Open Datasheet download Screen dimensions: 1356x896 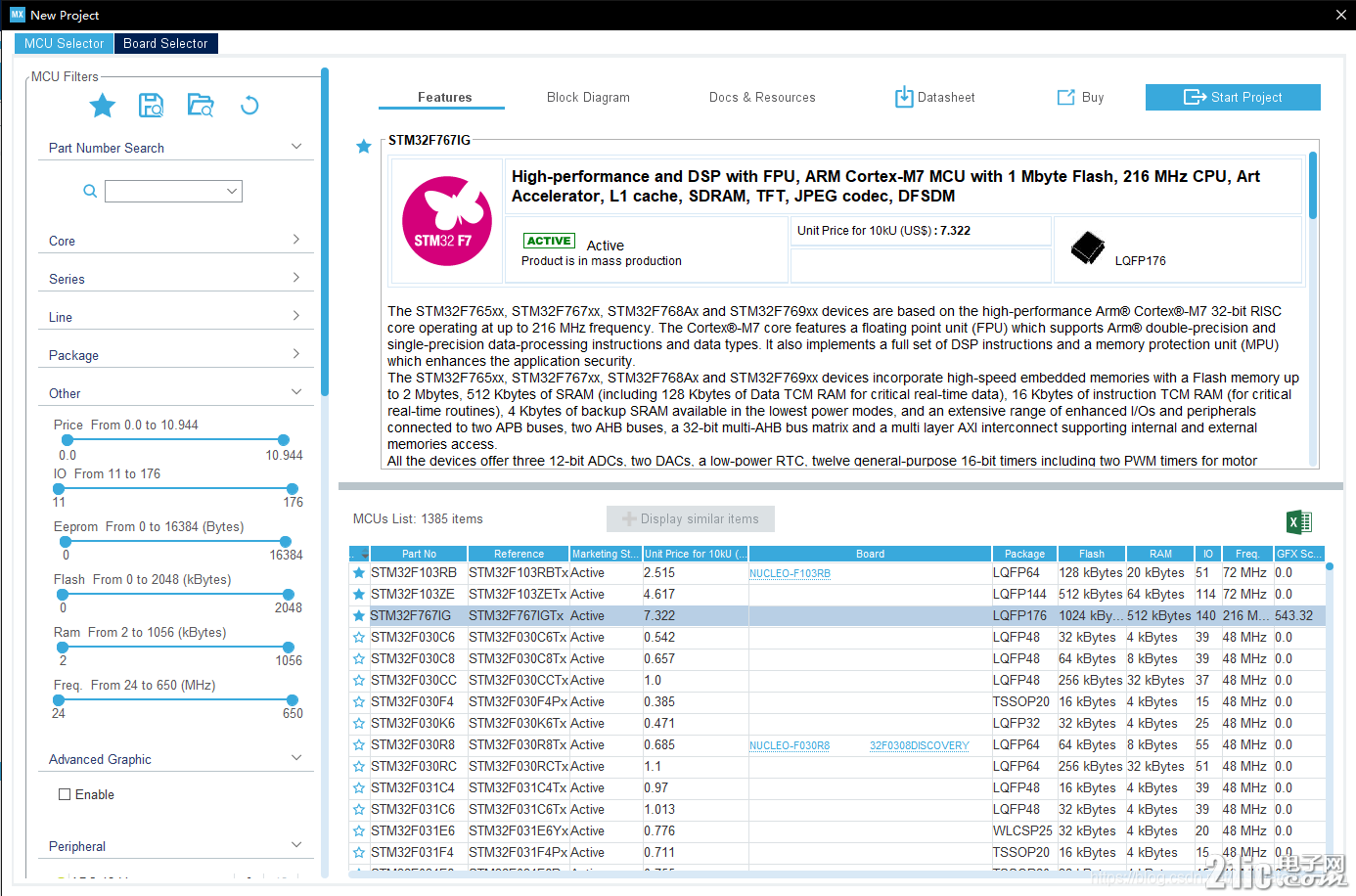935,97
